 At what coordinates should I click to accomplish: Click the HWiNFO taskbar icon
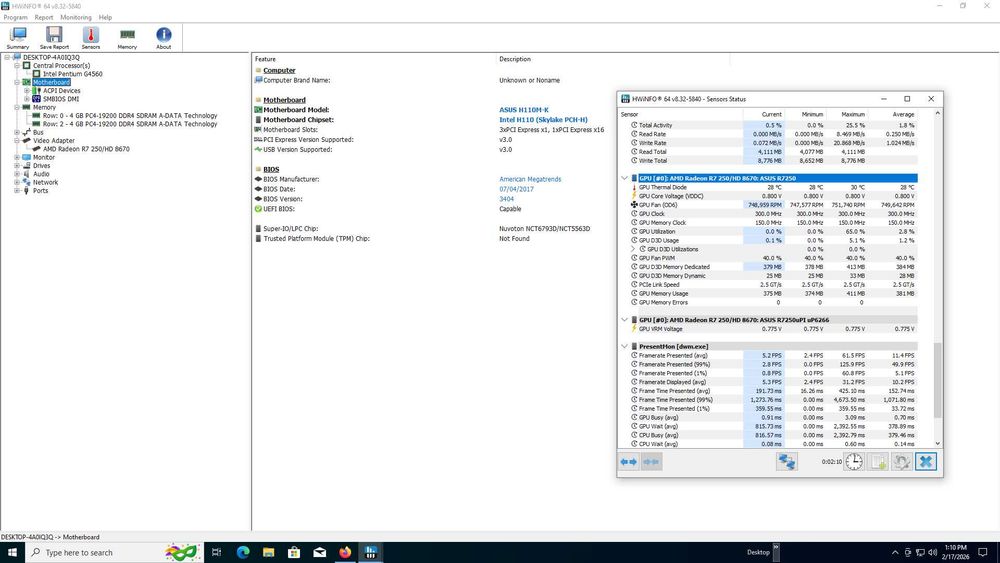[371, 552]
